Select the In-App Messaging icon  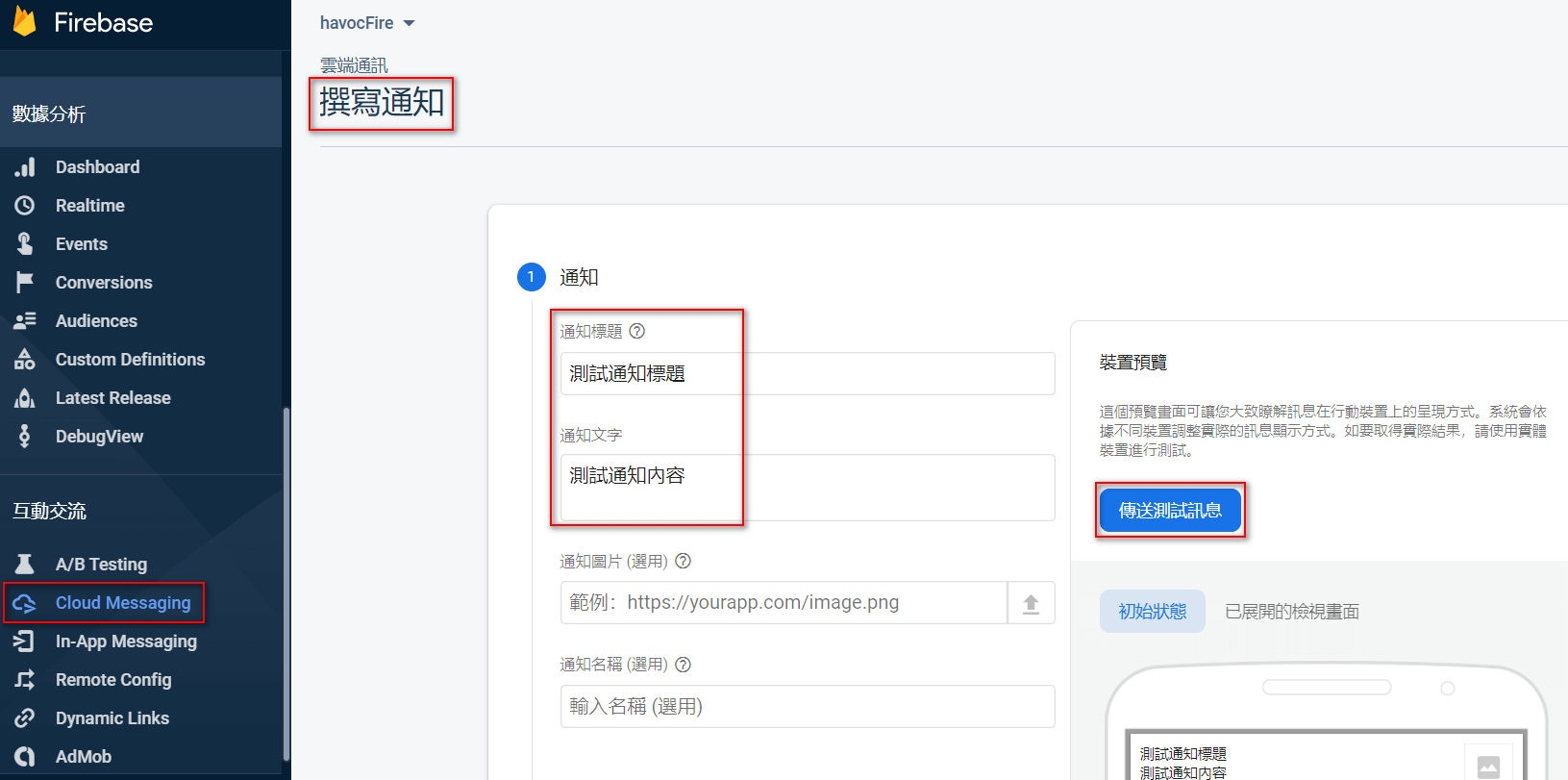(x=25, y=642)
